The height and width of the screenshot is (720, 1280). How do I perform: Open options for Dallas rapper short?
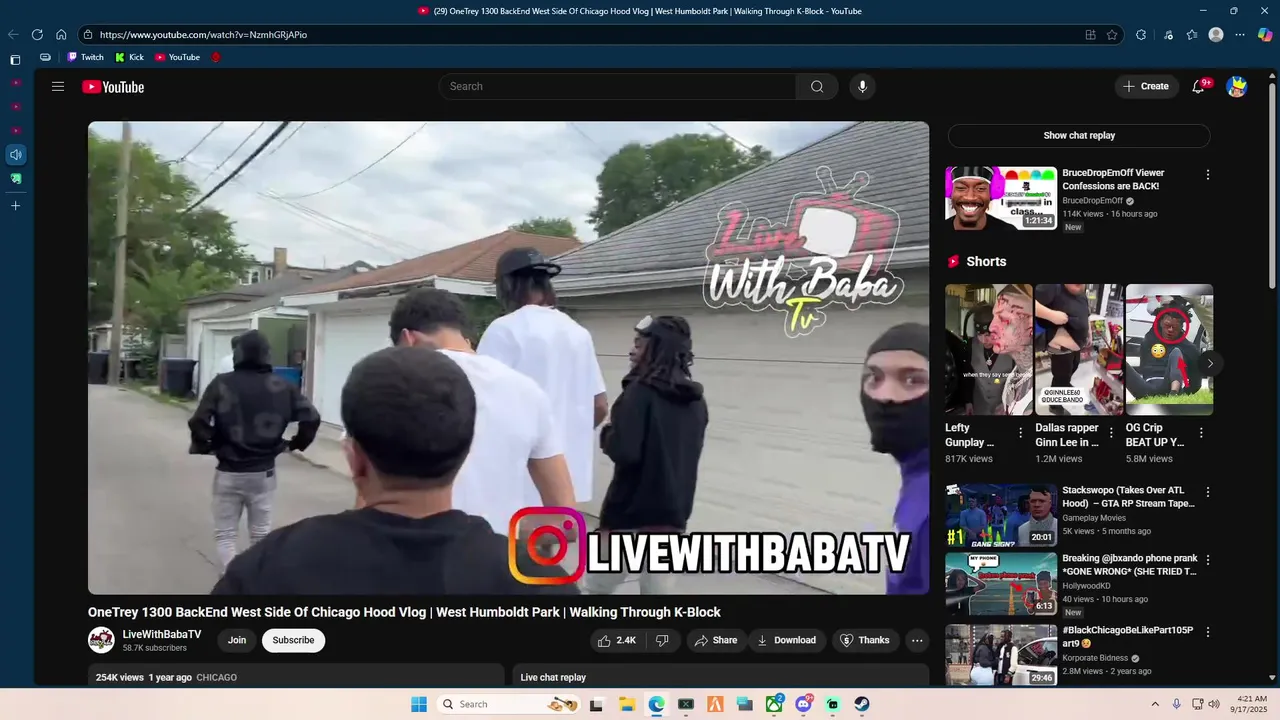[1111, 433]
